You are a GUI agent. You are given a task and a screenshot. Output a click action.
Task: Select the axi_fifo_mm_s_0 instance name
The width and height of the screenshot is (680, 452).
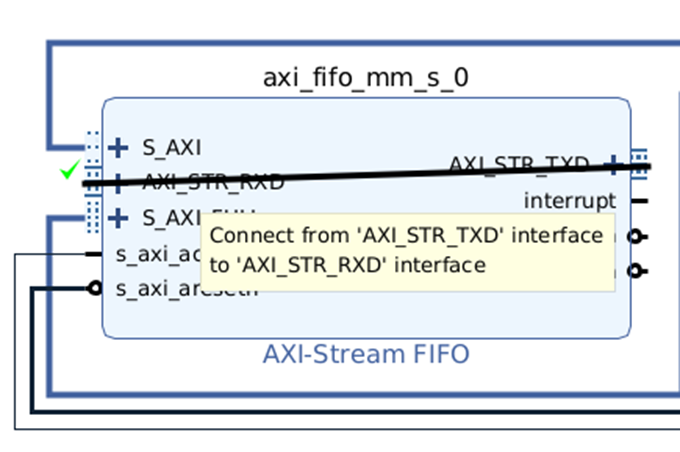click(x=365, y=77)
